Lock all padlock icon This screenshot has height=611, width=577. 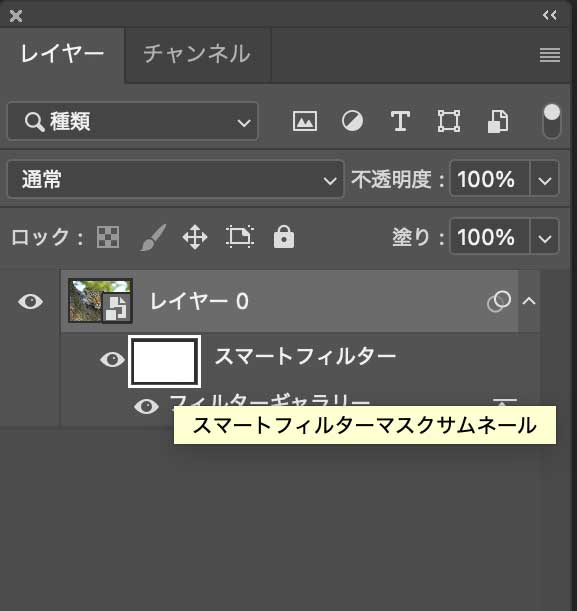coord(284,237)
